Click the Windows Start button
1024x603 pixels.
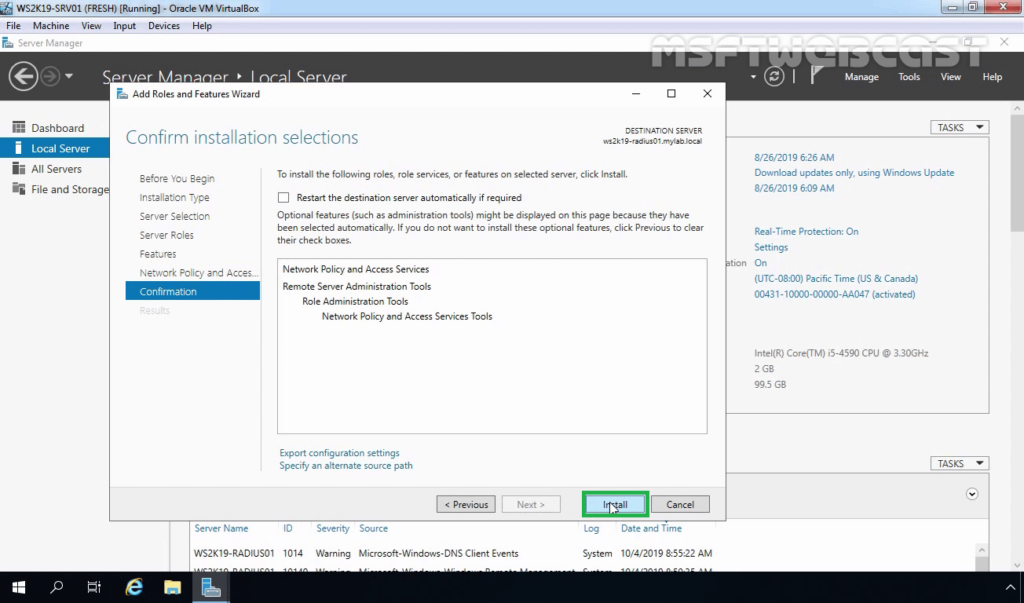pyautogui.click(x=18, y=587)
